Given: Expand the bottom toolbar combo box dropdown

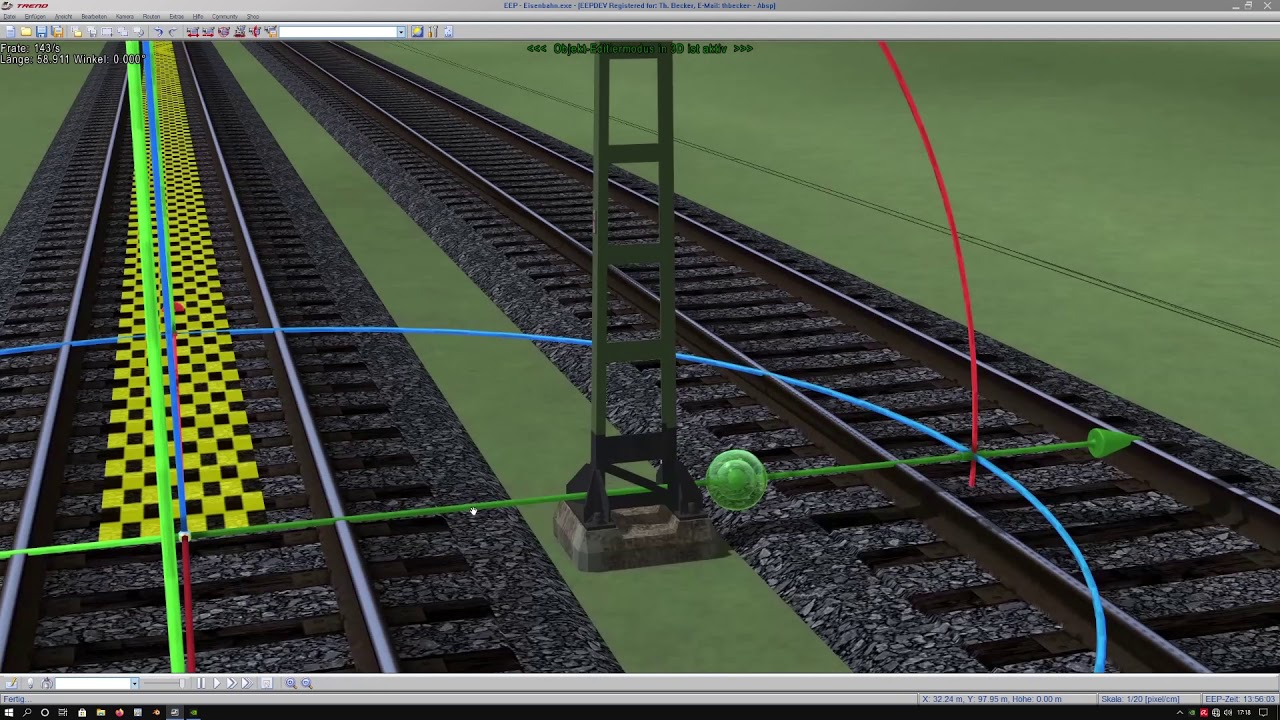Looking at the screenshot, I should 134,684.
